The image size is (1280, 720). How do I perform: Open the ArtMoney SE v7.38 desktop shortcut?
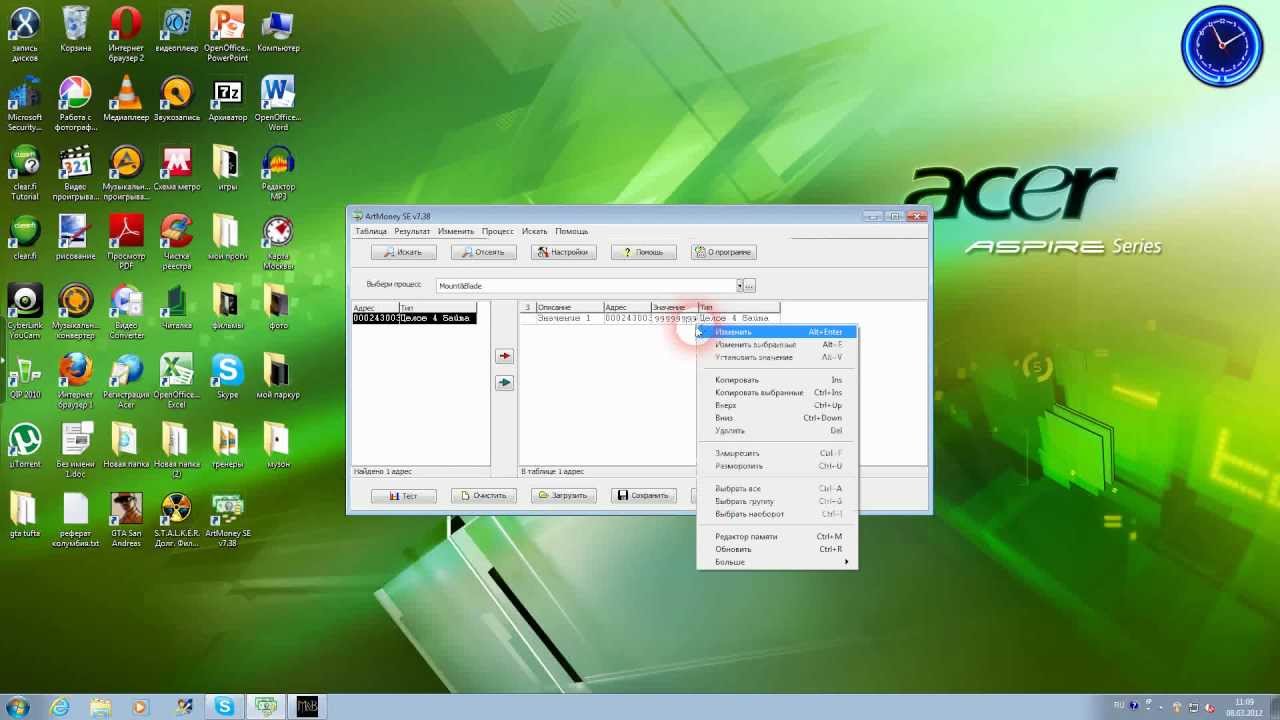(x=227, y=519)
